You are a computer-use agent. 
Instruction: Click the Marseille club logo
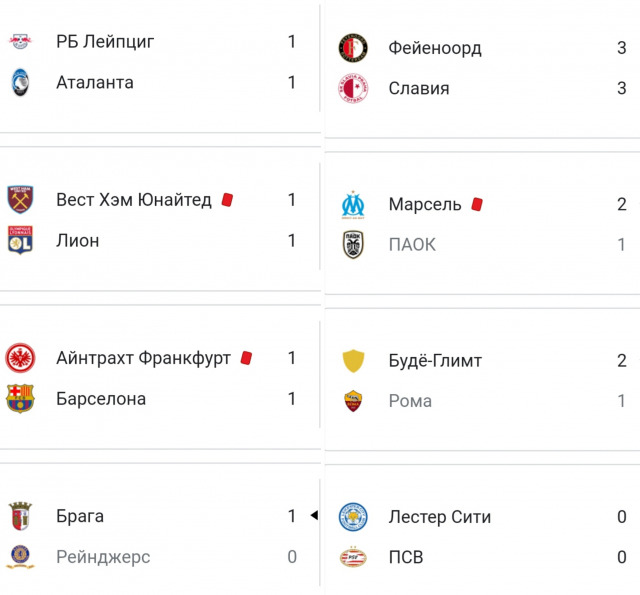354,205
